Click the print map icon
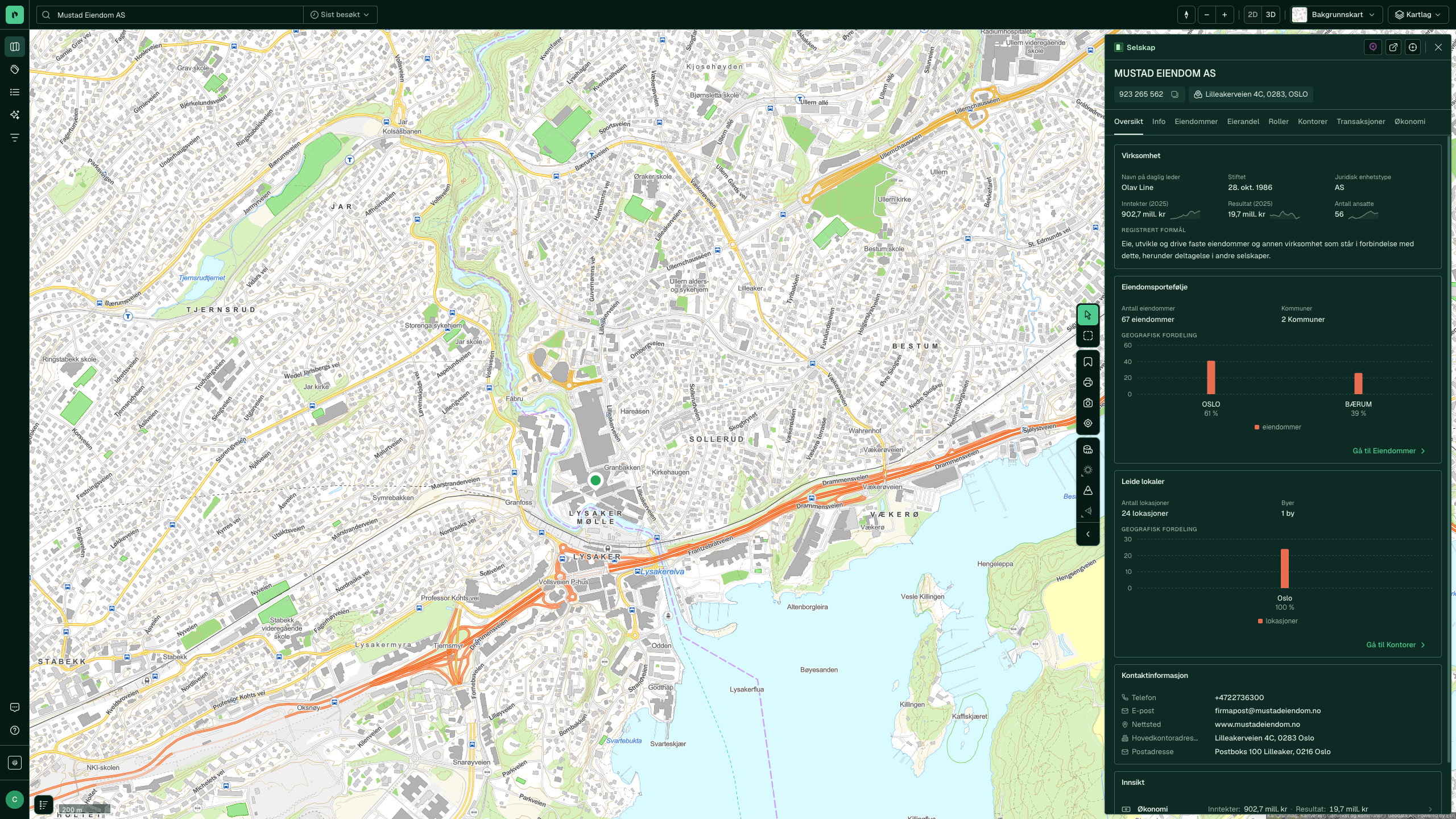Screen dimensions: 1456x819 click(x=1088, y=382)
